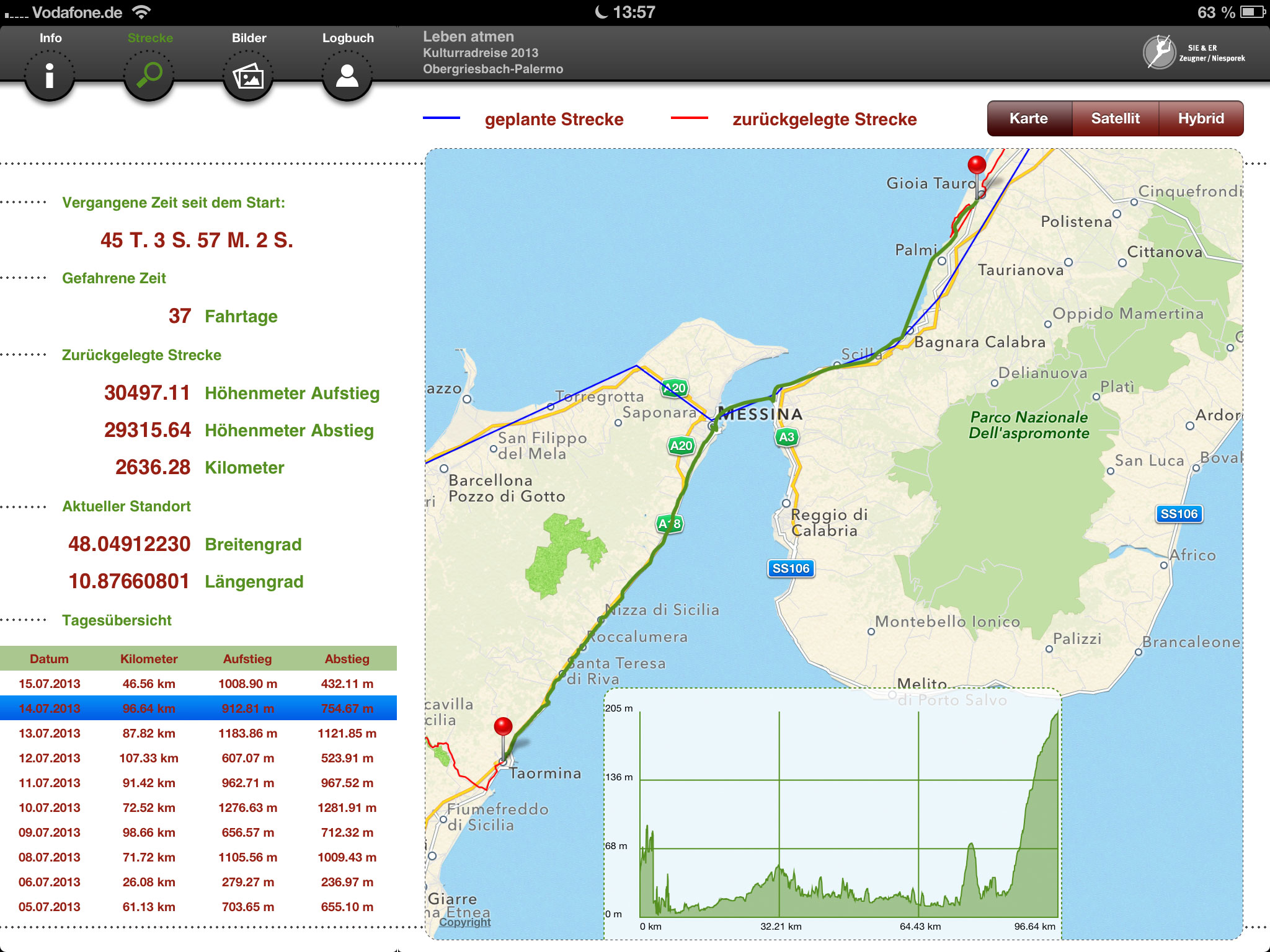1270x952 pixels.
Task: Tap the SS106 shield near Reggio di Calabria
Action: coord(791,568)
